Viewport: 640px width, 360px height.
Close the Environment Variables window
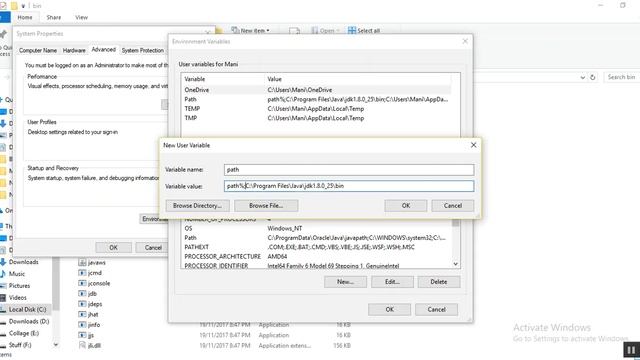pyautogui.click(x=465, y=41)
